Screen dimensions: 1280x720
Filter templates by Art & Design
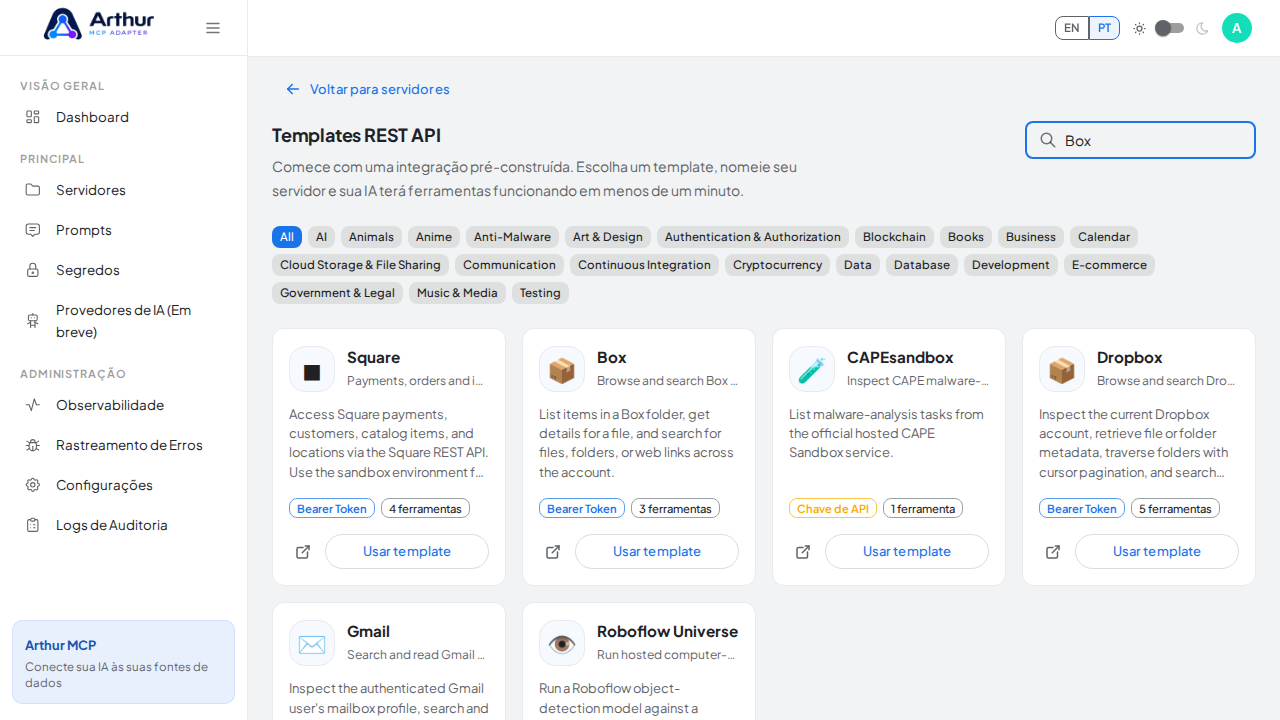(608, 237)
